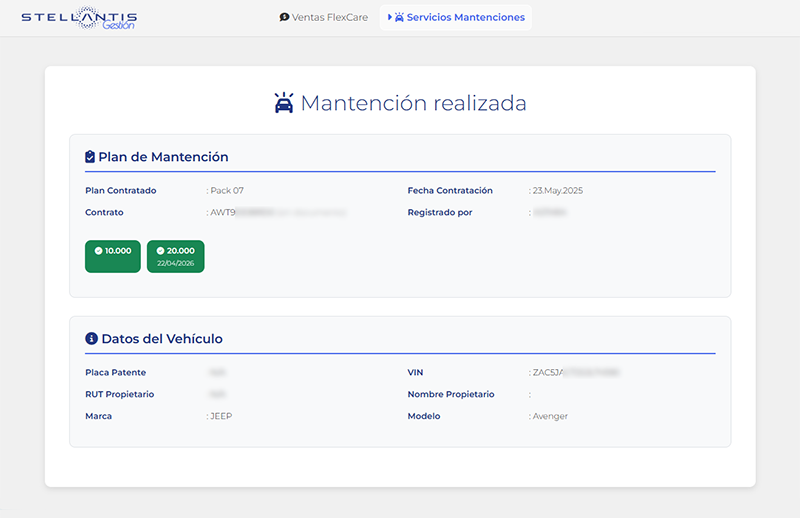Select the green 10.000 maintenance badge
800x518 pixels.
click(x=113, y=256)
